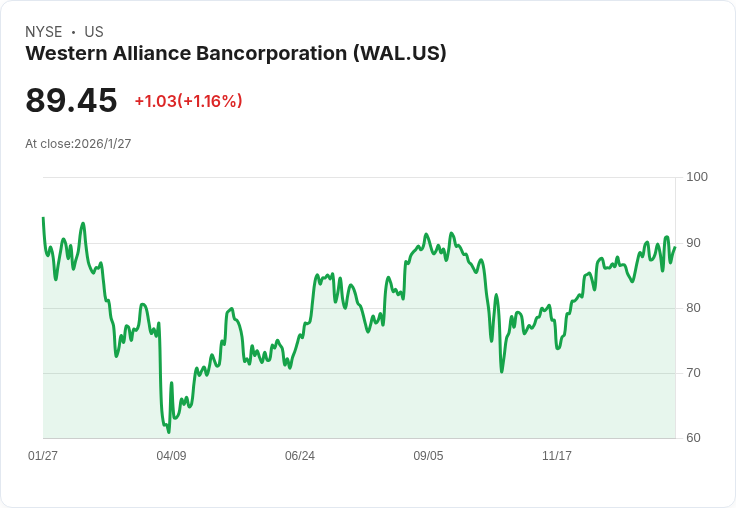Click the 90 y-axis price label
The height and width of the screenshot is (508, 736).
[693, 243]
